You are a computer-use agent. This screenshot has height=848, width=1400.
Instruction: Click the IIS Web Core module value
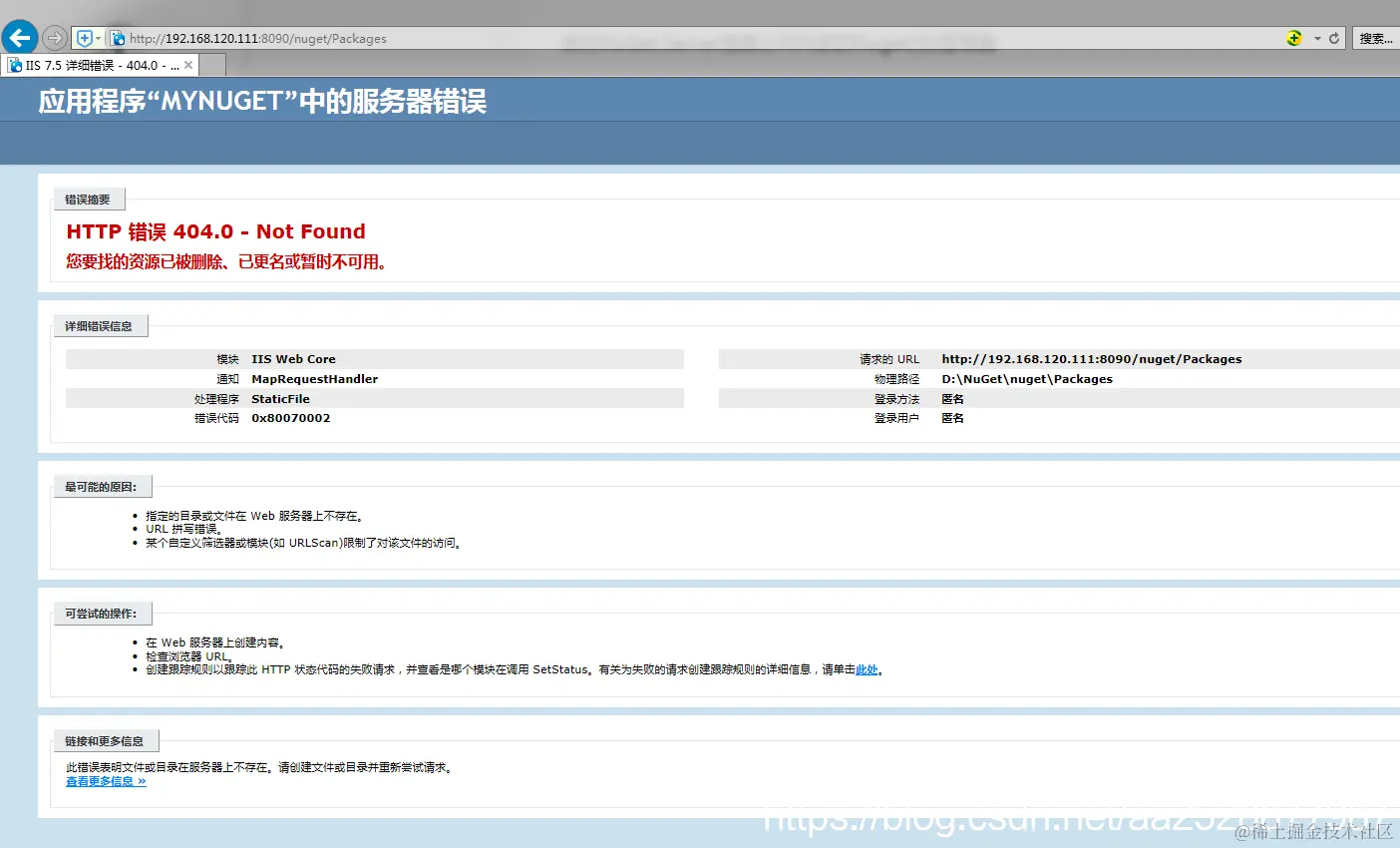click(x=293, y=359)
